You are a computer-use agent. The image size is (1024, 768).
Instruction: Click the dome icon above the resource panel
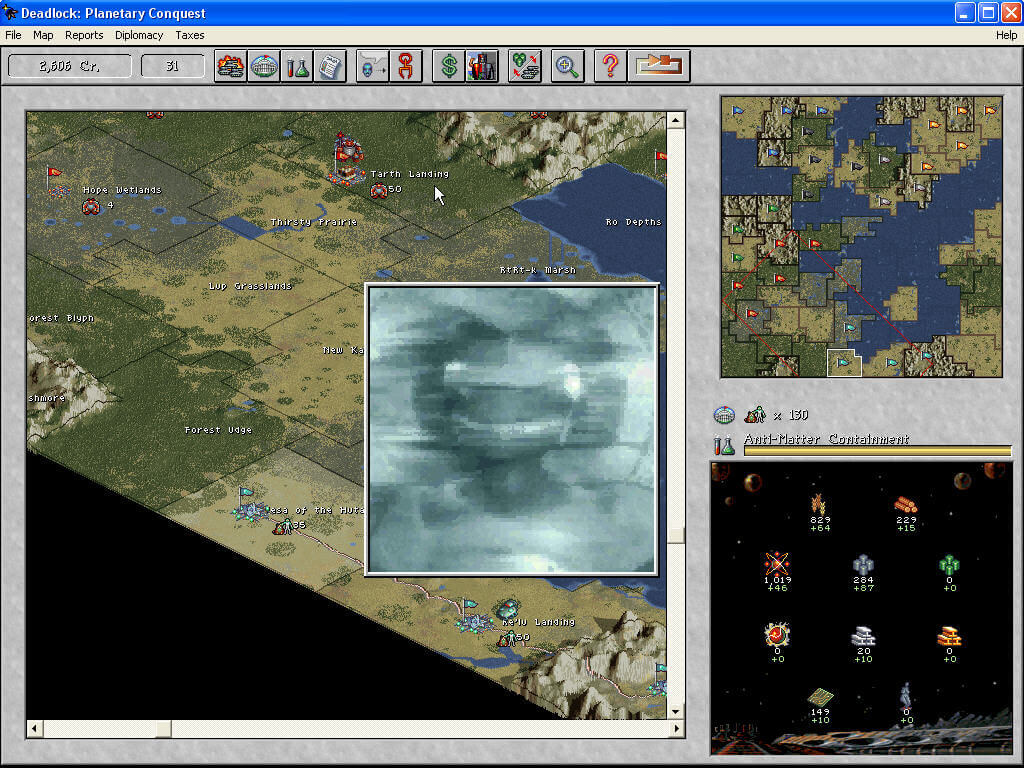(724, 415)
